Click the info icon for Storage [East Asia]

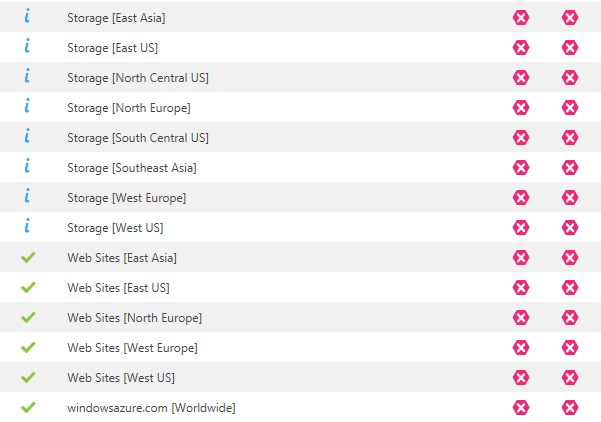[x=27, y=16]
